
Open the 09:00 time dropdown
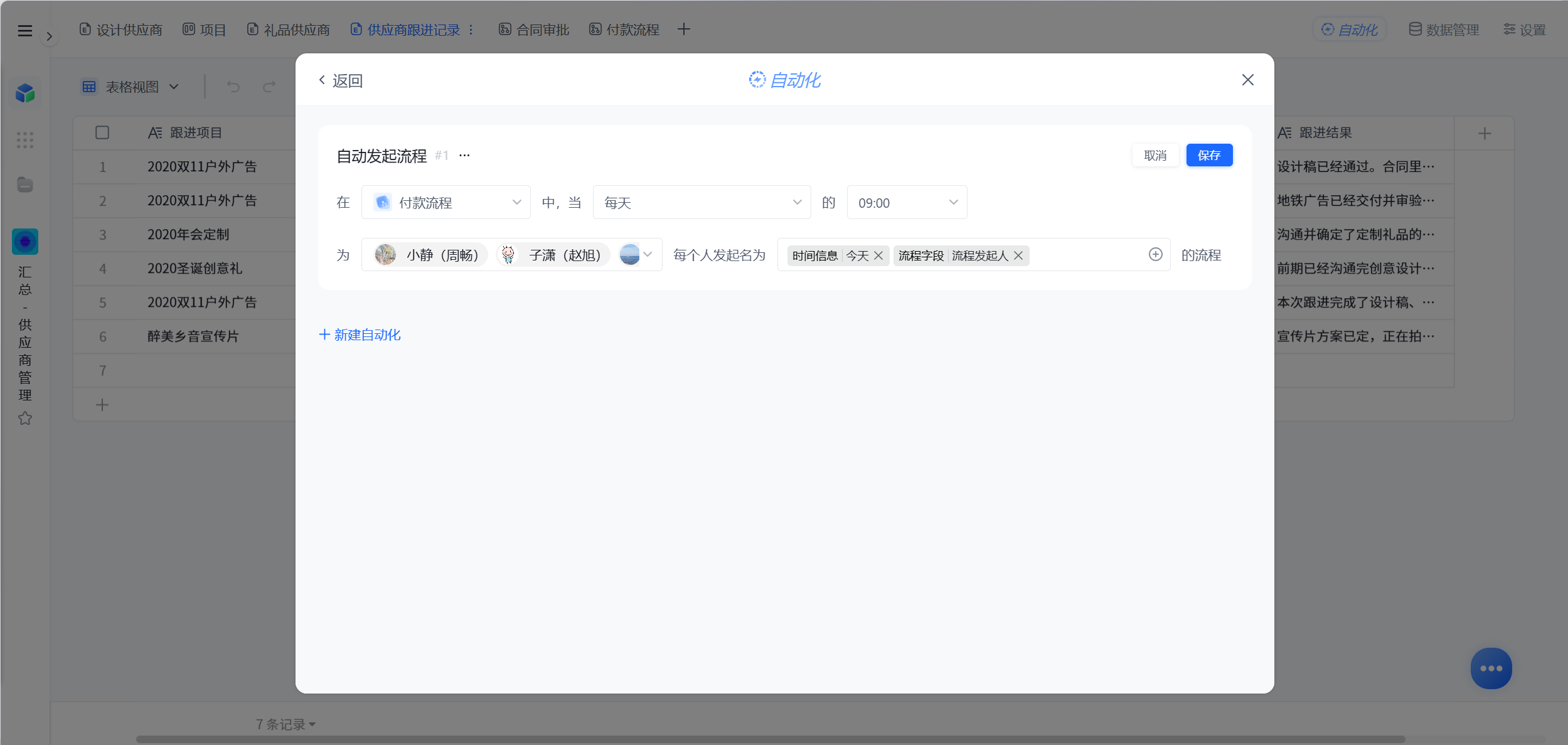(x=907, y=202)
